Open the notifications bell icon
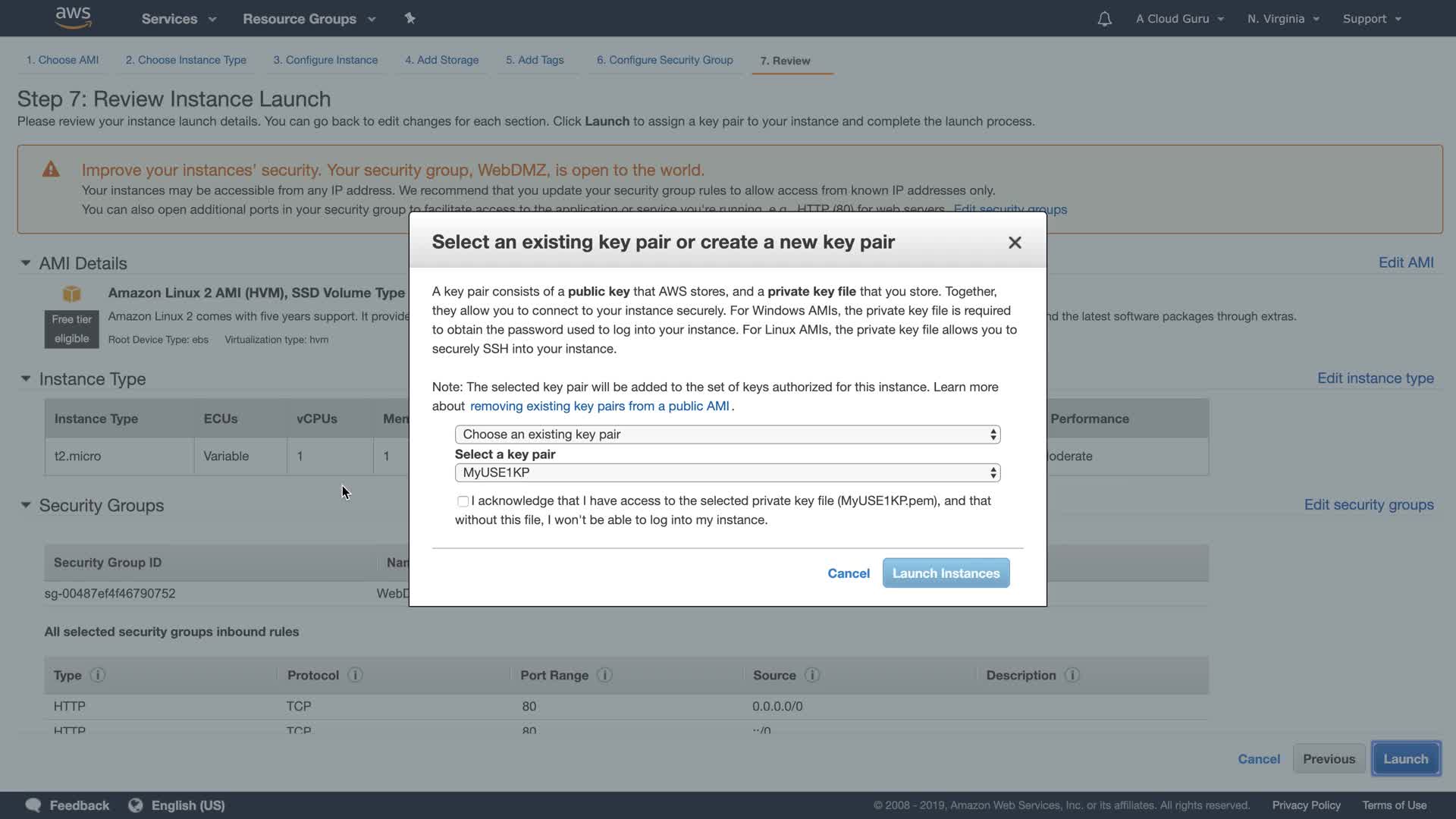1456x819 pixels. click(1104, 19)
